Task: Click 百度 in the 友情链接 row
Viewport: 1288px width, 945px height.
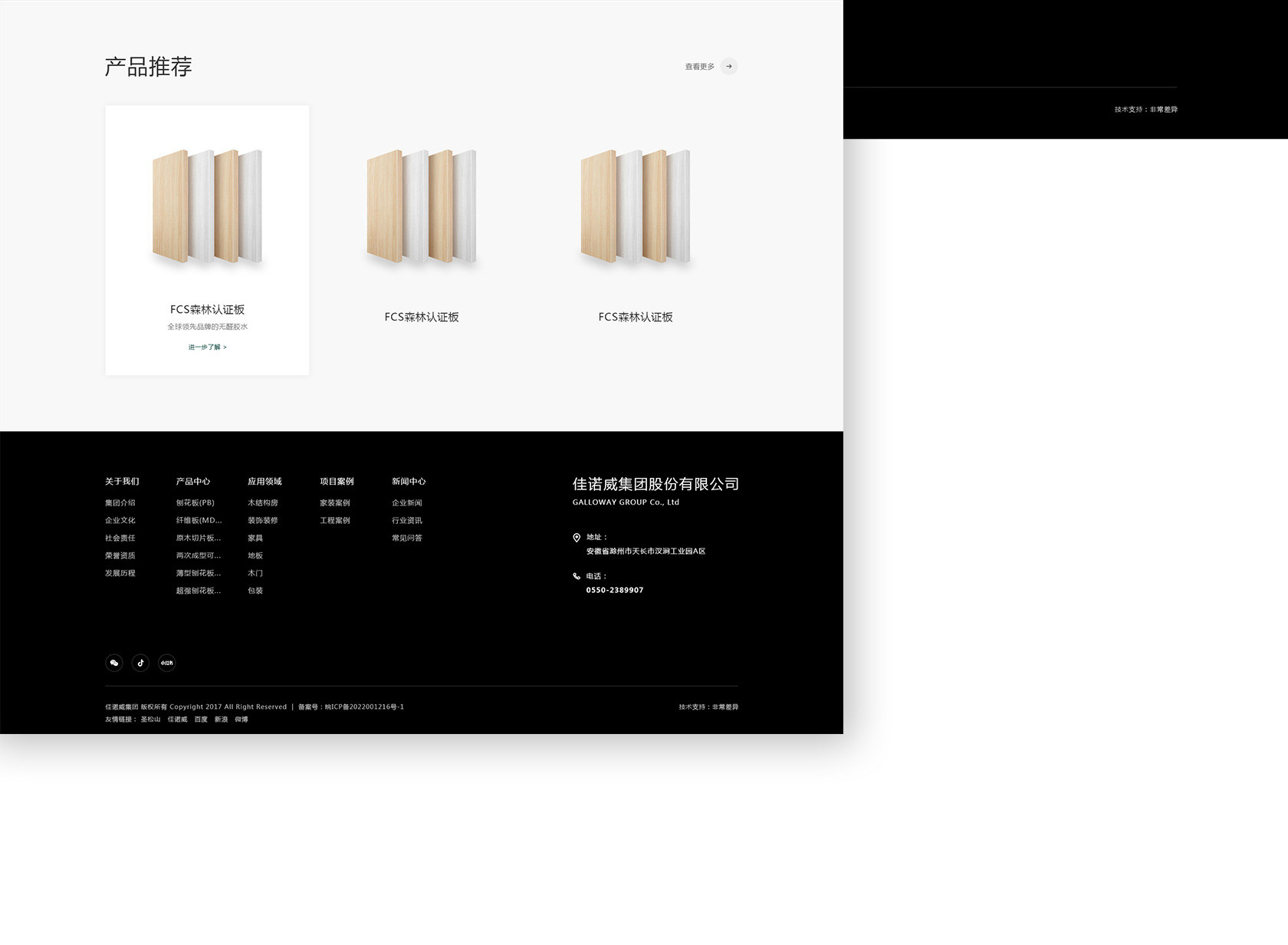Action: [x=201, y=719]
